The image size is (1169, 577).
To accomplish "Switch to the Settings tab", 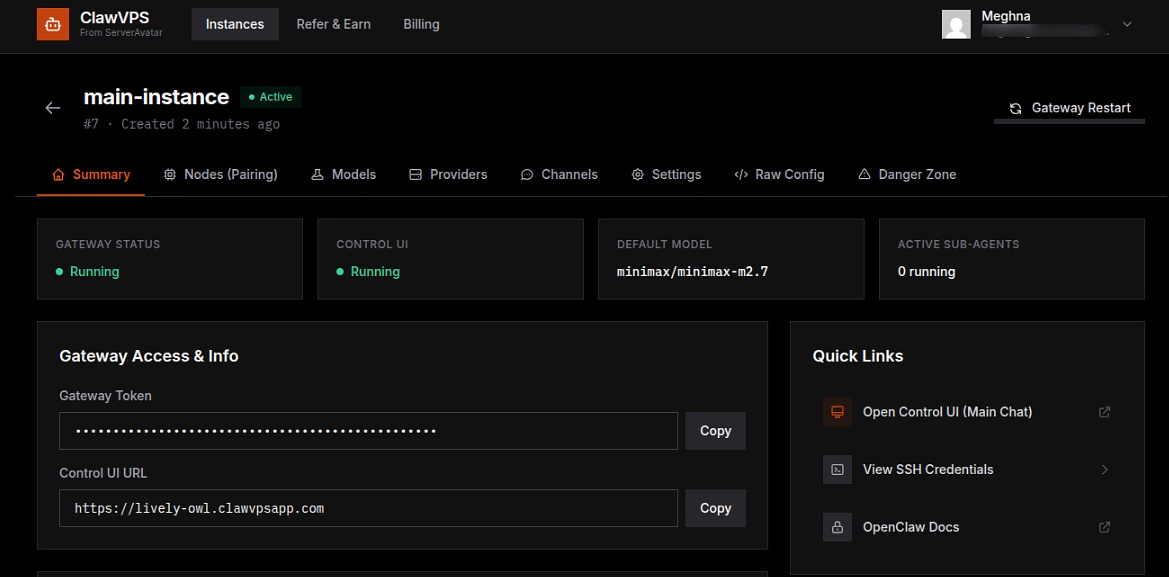I will (666, 174).
